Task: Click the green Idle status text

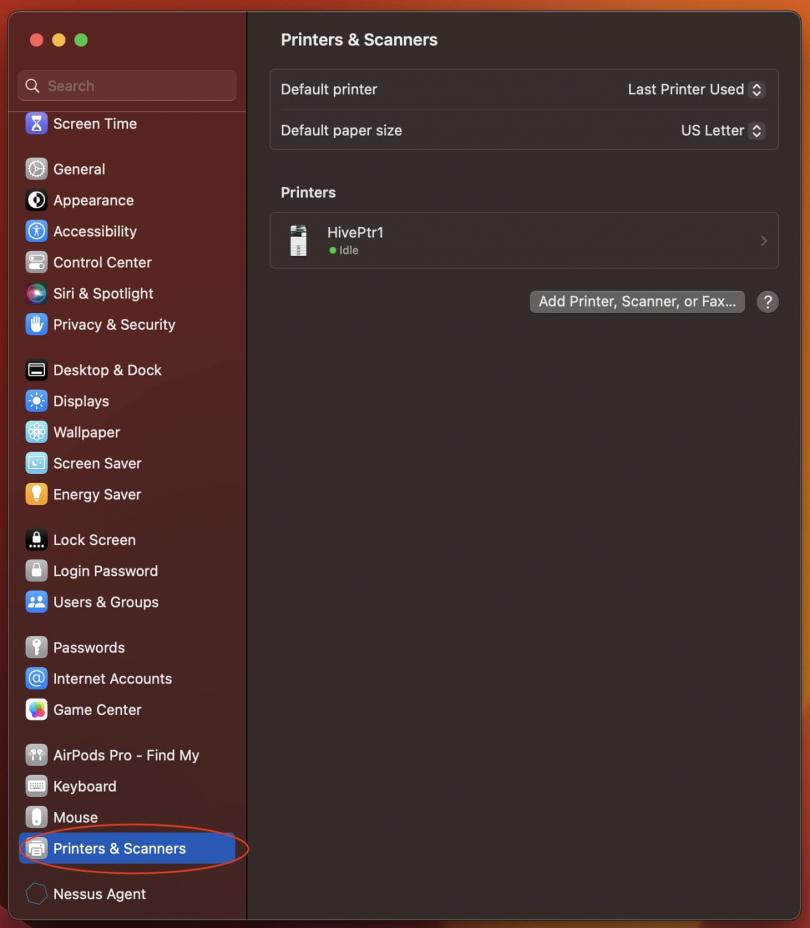Action: click(348, 250)
